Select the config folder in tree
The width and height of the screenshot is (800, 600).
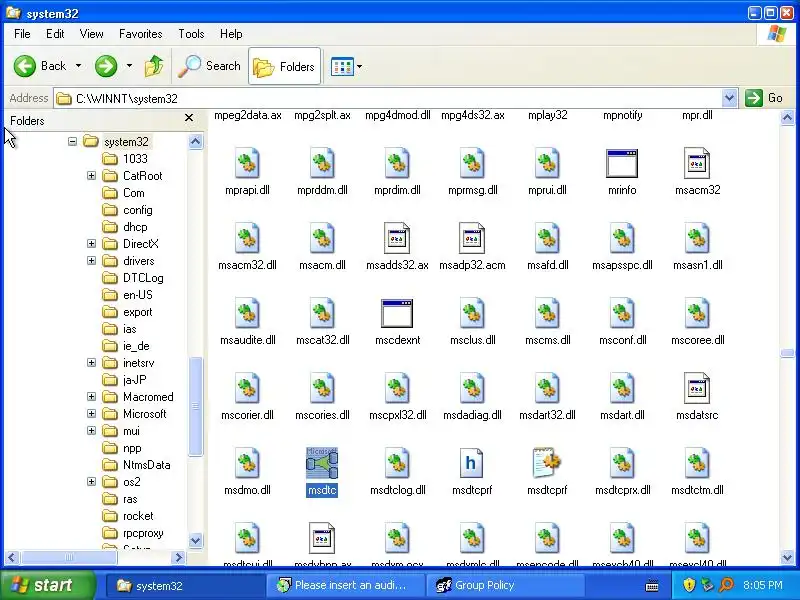pyautogui.click(x=137, y=210)
